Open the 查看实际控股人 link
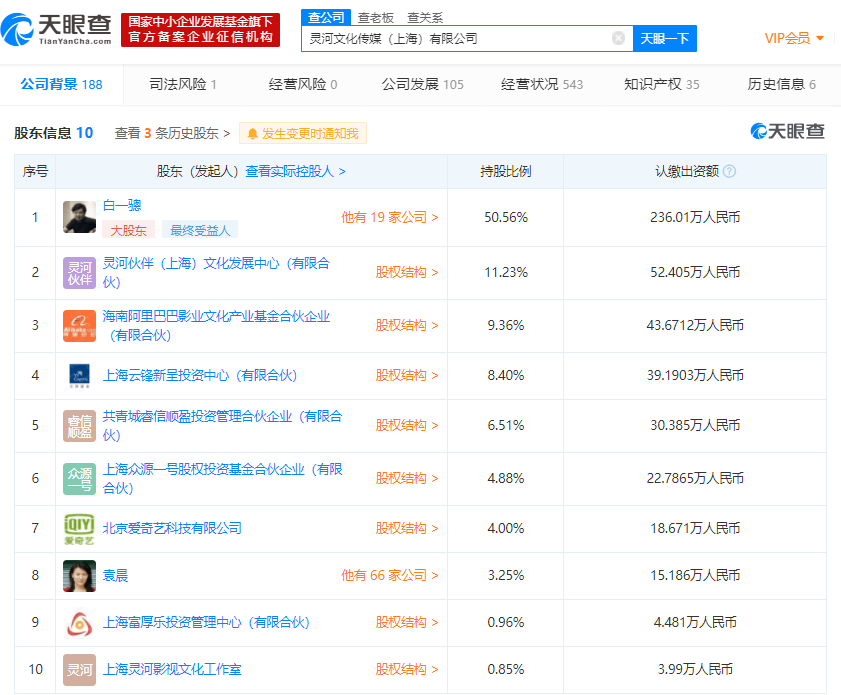This screenshot has width=841, height=695. pyautogui.click(x=296, y=172)
